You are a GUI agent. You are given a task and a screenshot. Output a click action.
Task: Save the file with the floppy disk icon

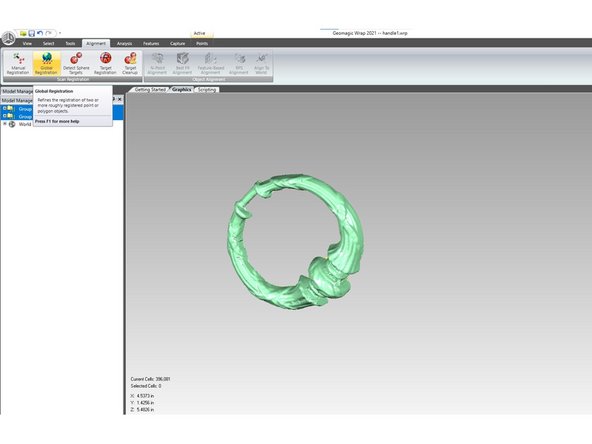[32, 33]
